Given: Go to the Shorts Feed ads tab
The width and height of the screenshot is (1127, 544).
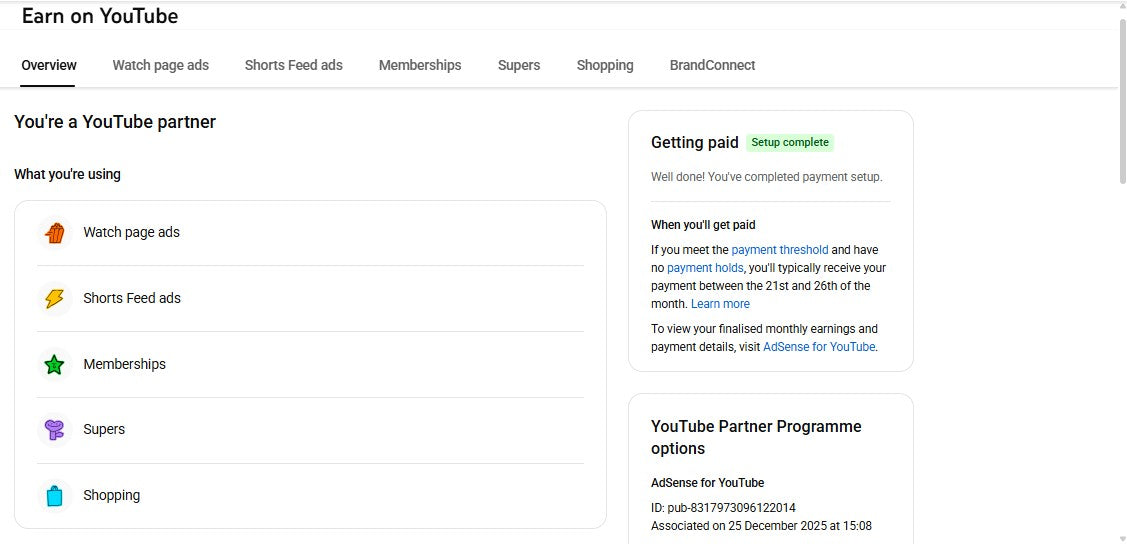Looking at the screenshot, I should (294, 65).
